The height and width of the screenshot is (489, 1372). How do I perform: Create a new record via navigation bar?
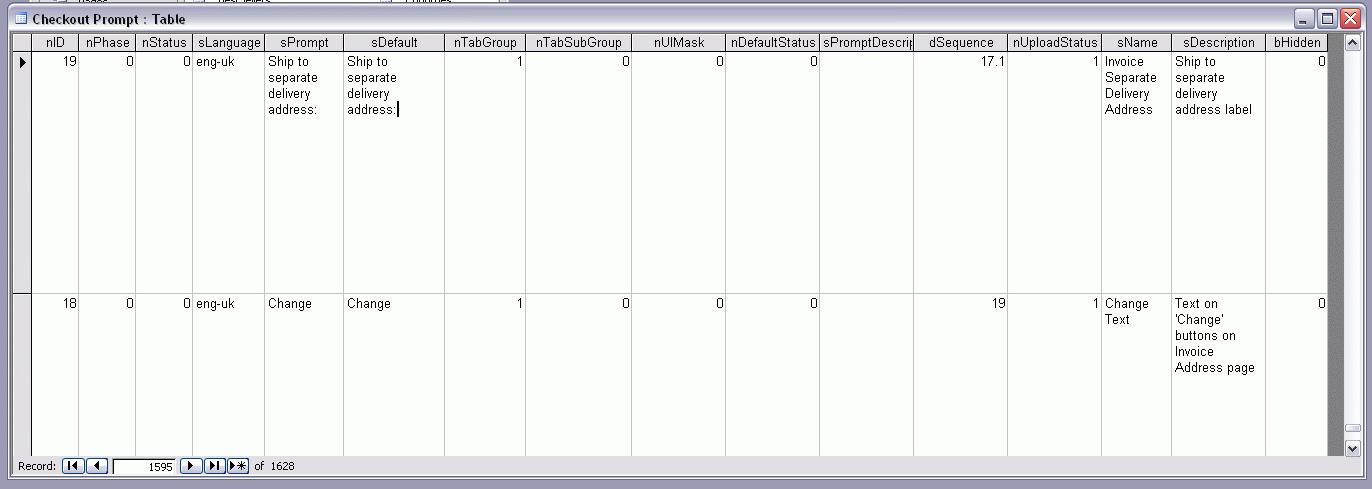pos(238,466)
